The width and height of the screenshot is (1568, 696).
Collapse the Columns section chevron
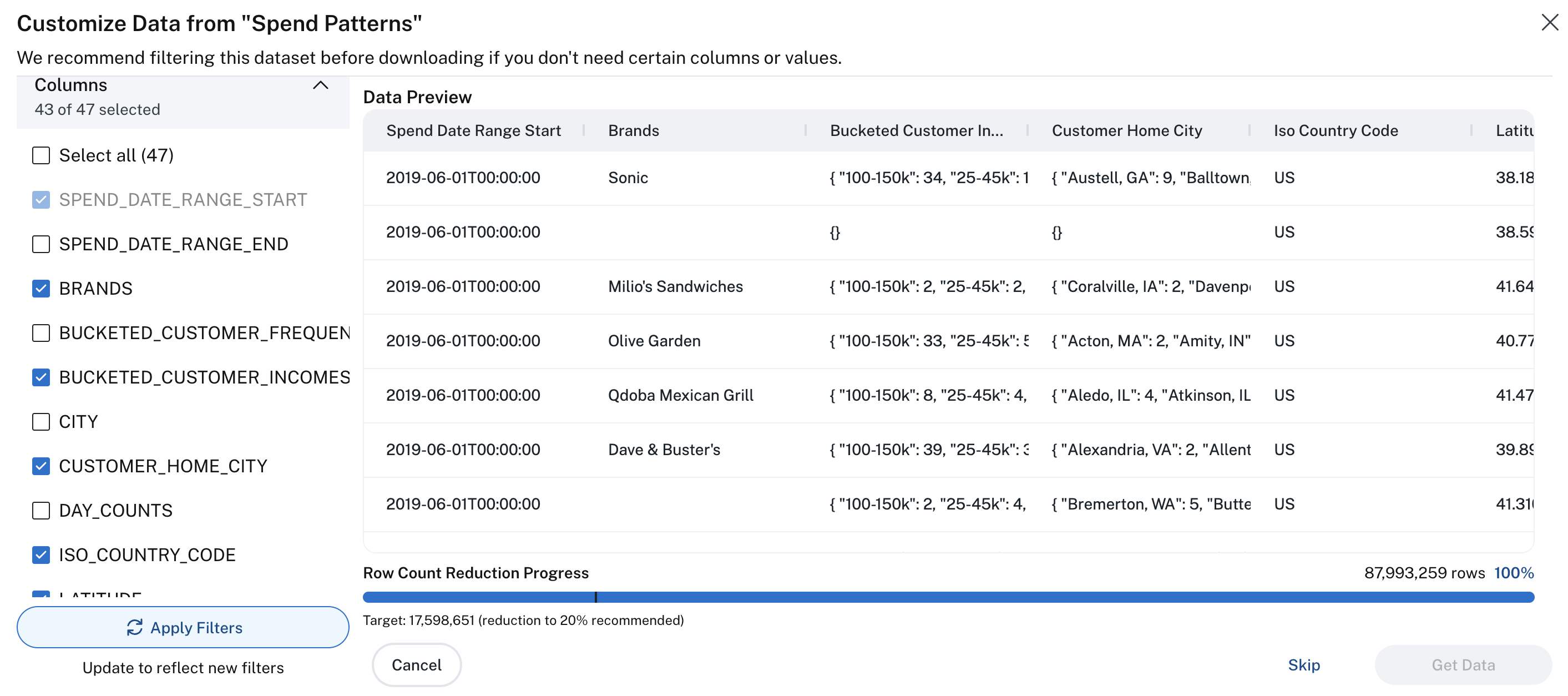(320, 85)
